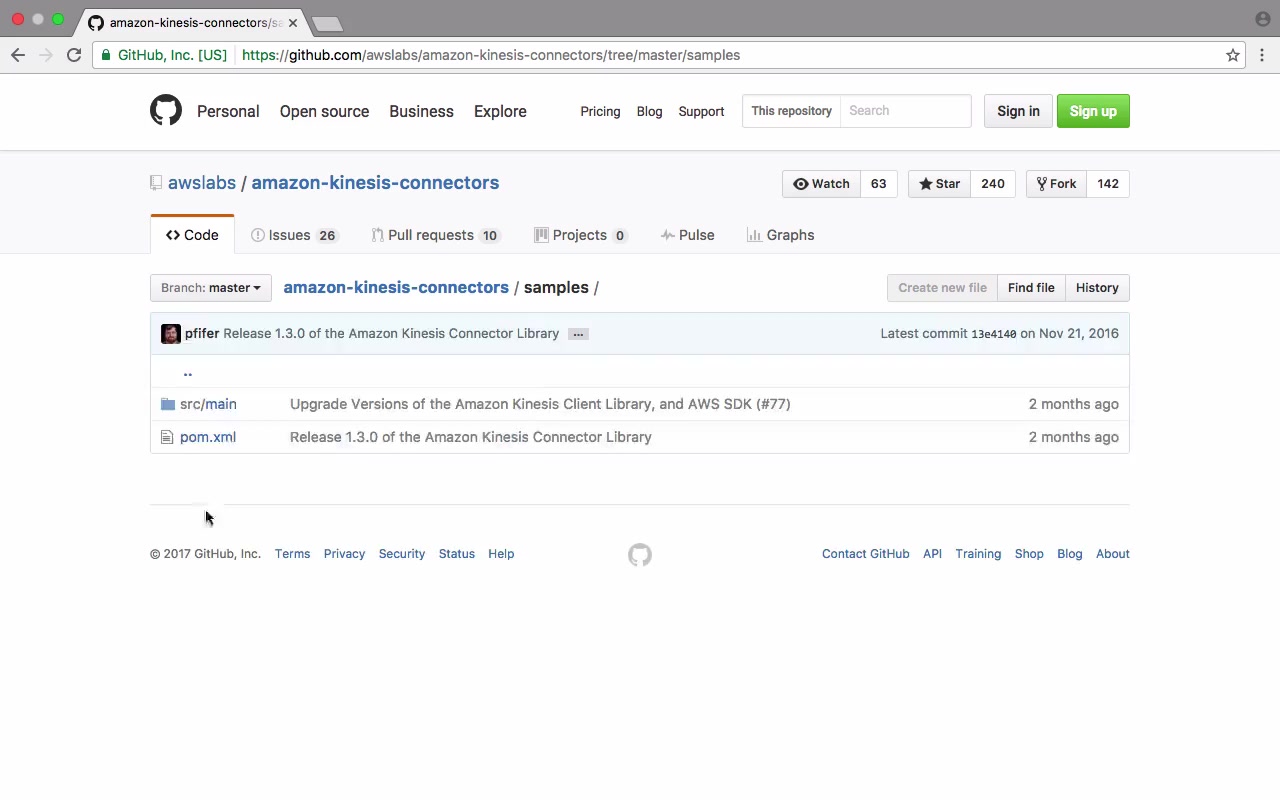This screenshot has height=800, width=1280.
Task: Open the pom.xml file
Action: 208,437
